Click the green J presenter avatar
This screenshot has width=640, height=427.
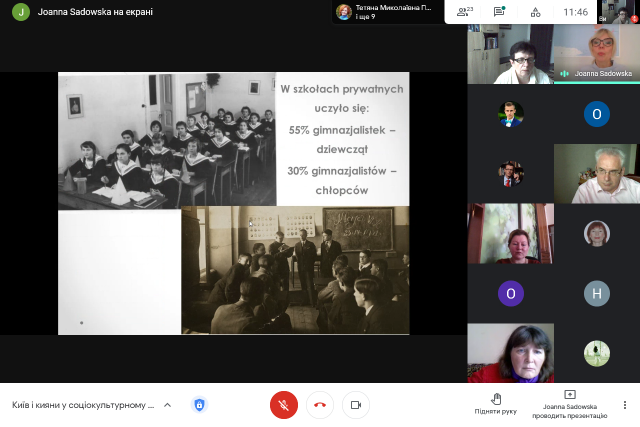(20, 12)
